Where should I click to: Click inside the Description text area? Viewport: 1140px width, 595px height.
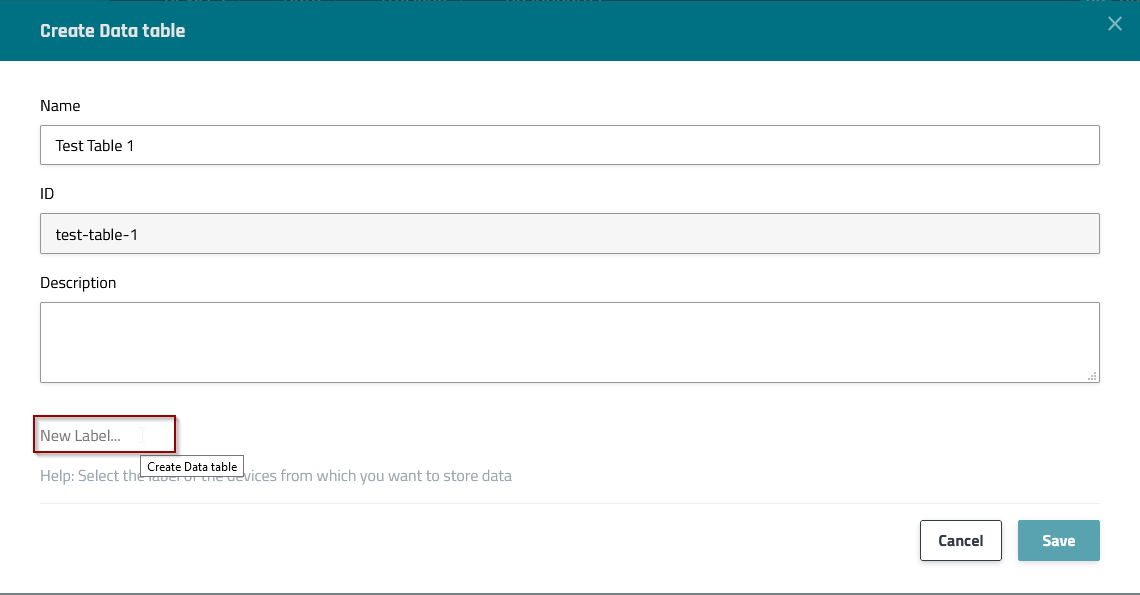pos(568,342)
